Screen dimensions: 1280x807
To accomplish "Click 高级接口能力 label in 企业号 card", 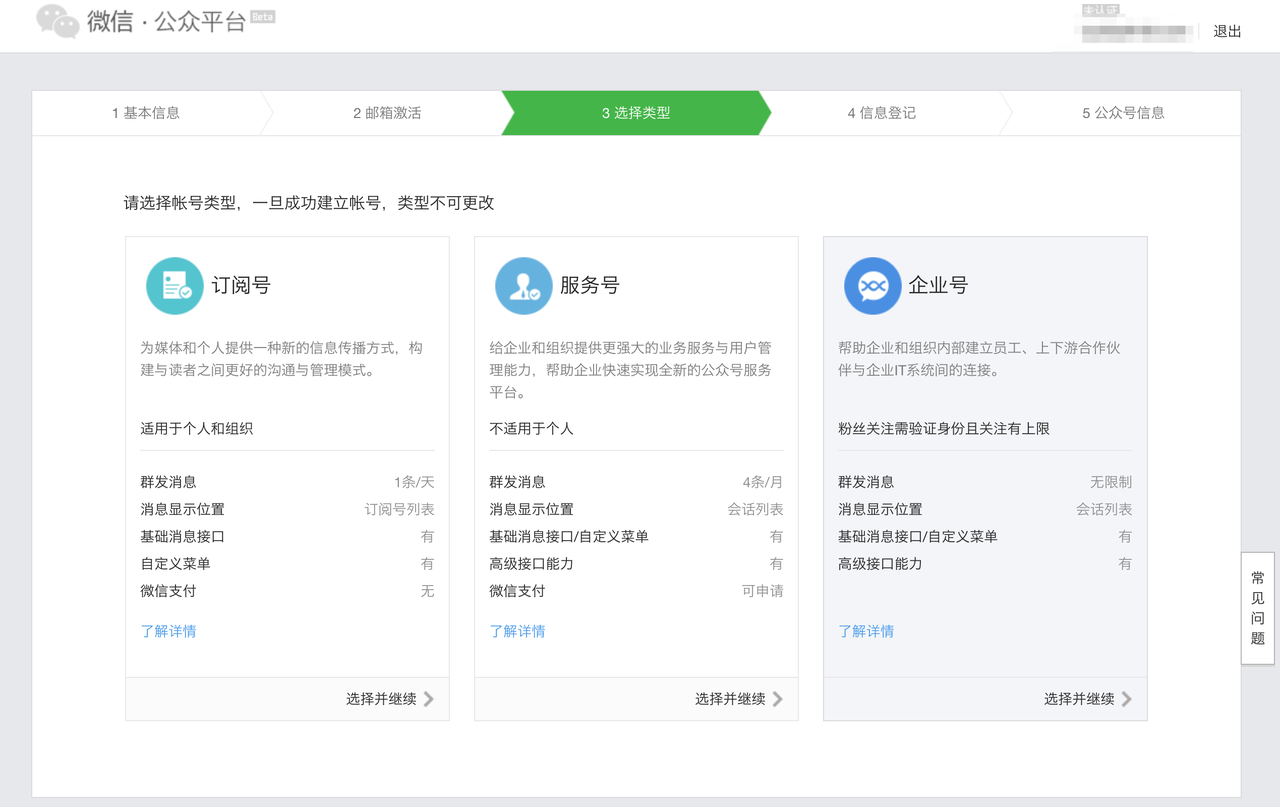I will coord(880,564).
